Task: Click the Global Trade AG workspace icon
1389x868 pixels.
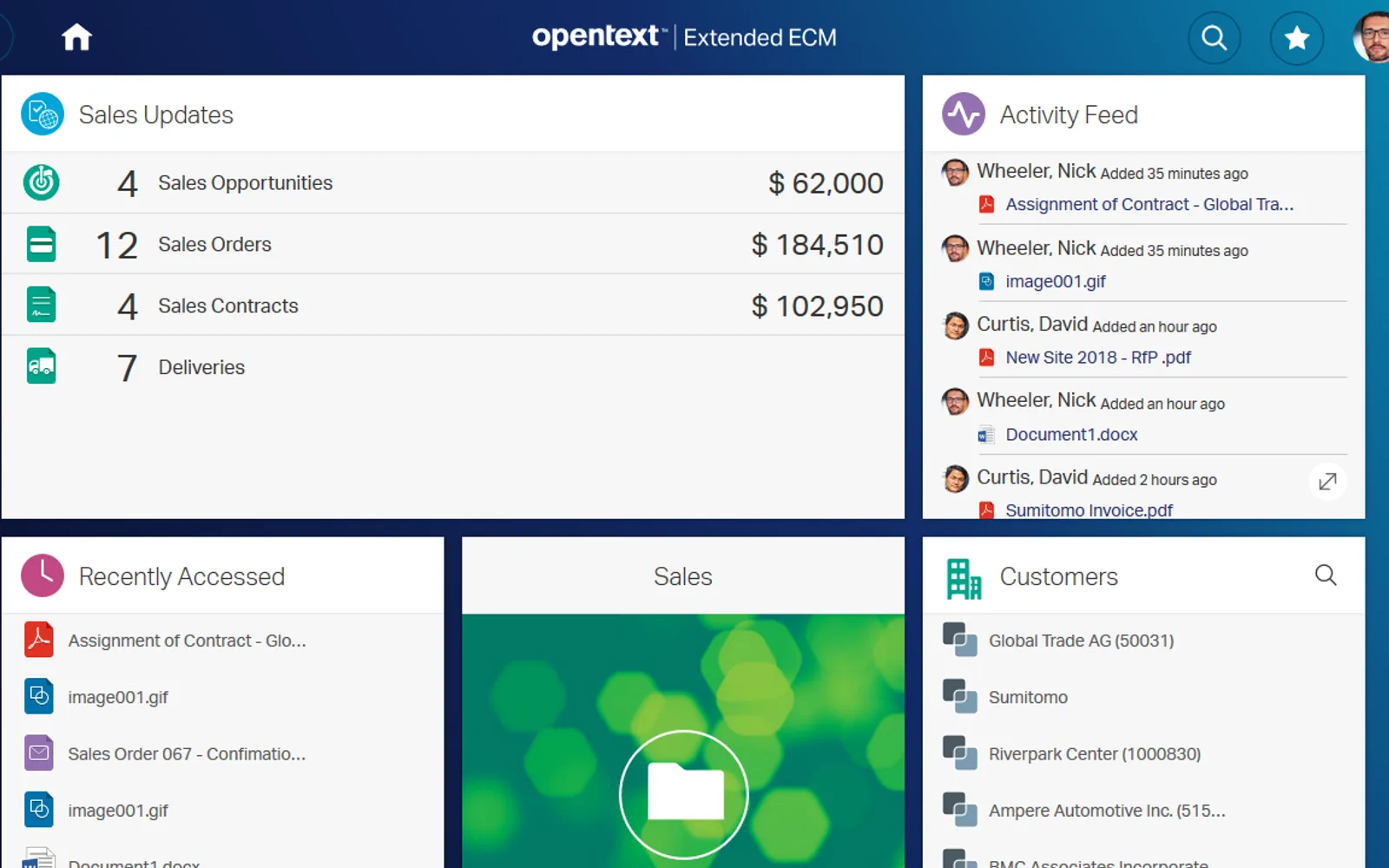Action: tap(959, 640)
